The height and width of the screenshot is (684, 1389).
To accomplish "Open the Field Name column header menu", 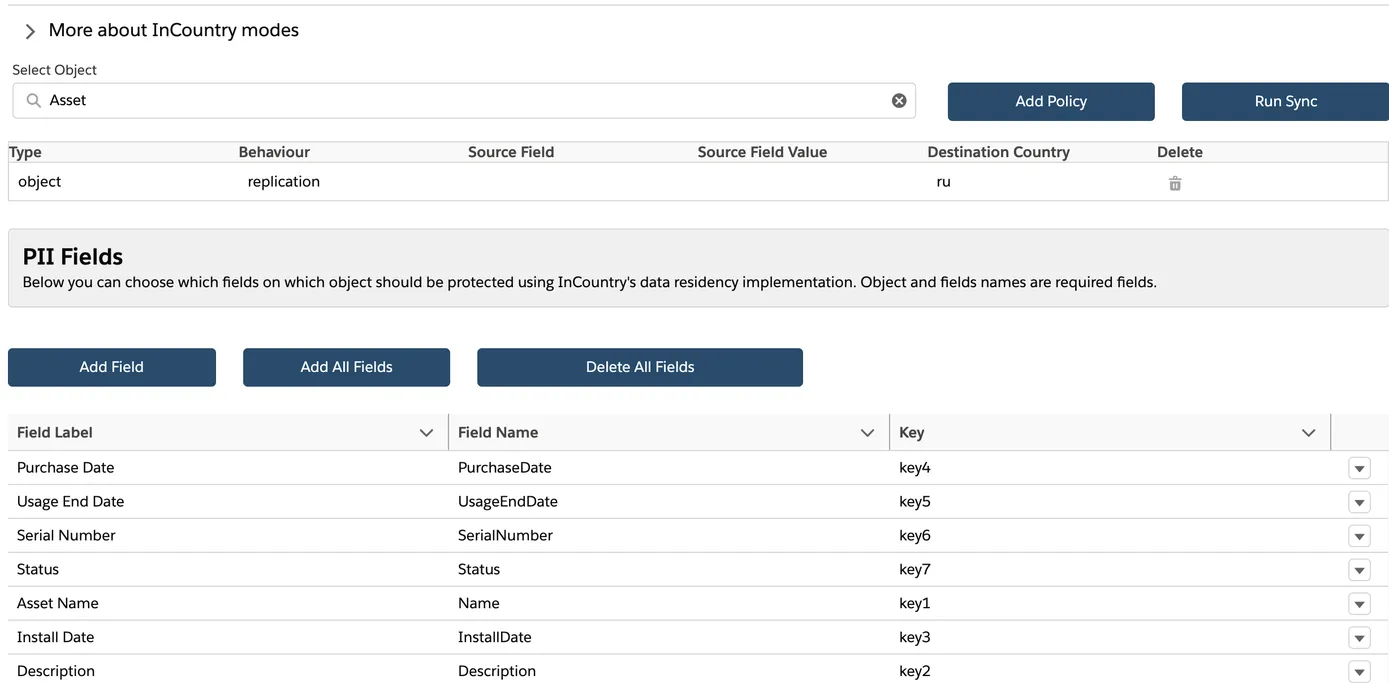I will coord(867,433).
